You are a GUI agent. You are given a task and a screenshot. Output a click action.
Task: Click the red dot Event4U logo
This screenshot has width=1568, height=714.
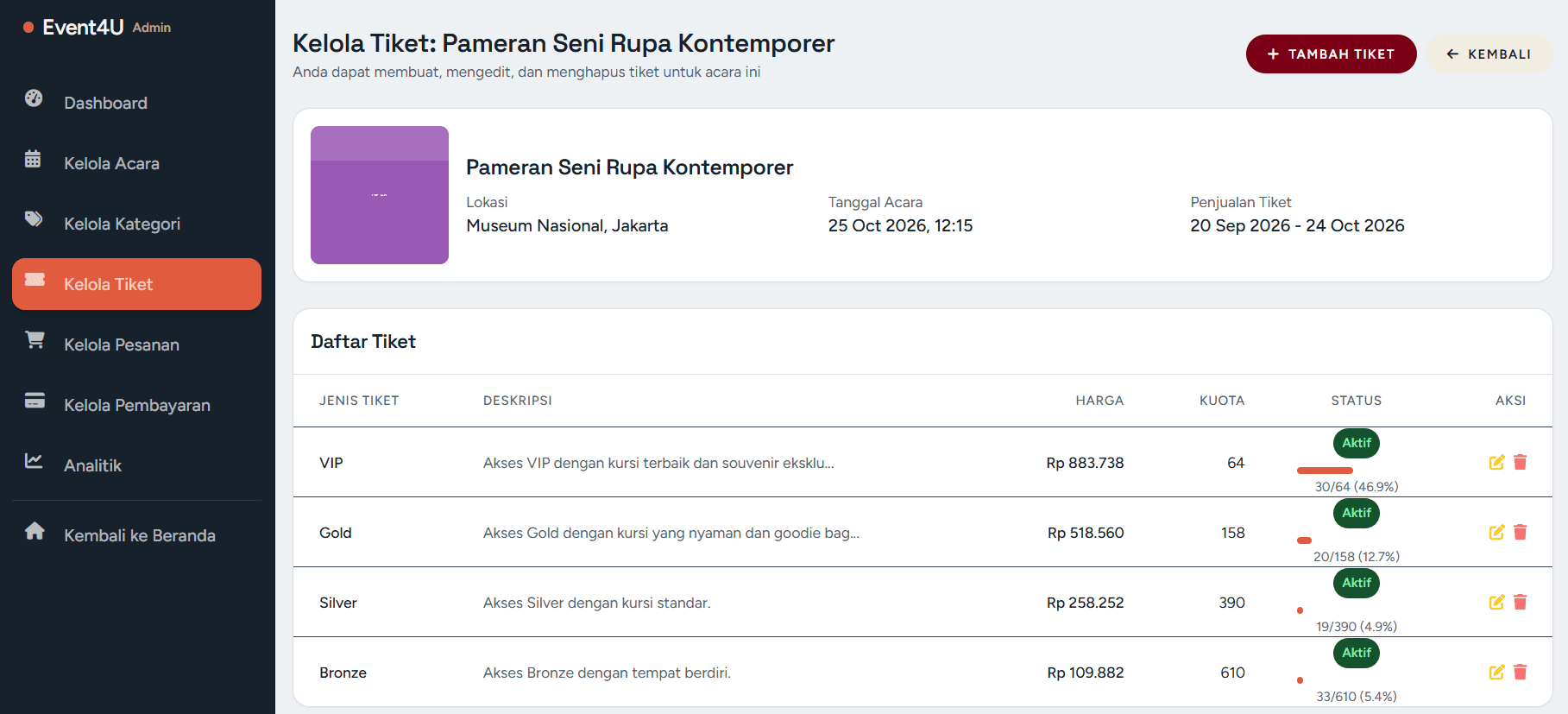pos(28,28)
